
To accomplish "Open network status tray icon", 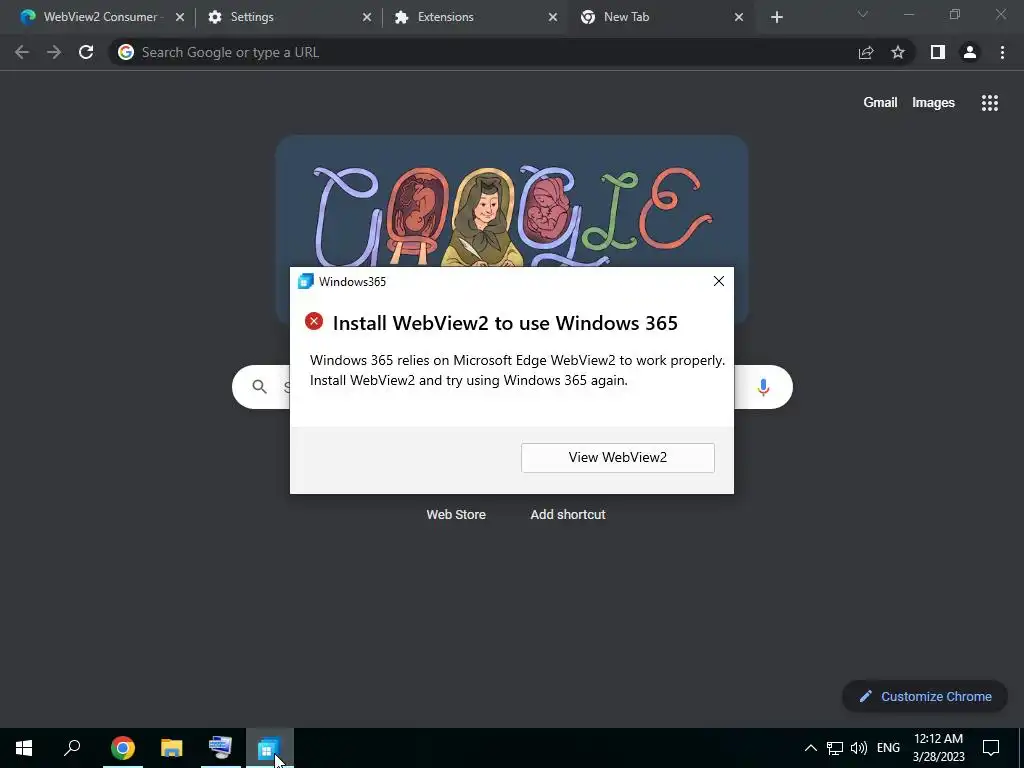I will (x=835, y=748).
